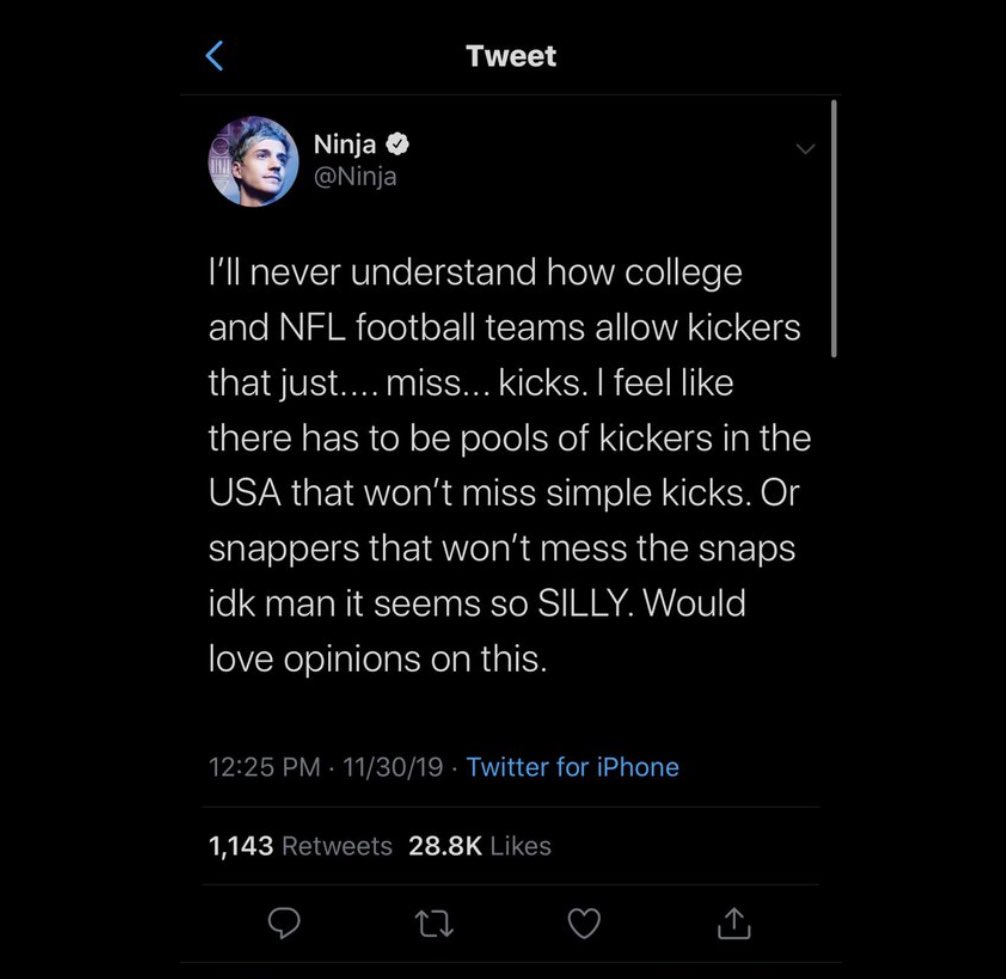
Task: Retweet this tweet using the arrows icon
Action: pos(435,924)
